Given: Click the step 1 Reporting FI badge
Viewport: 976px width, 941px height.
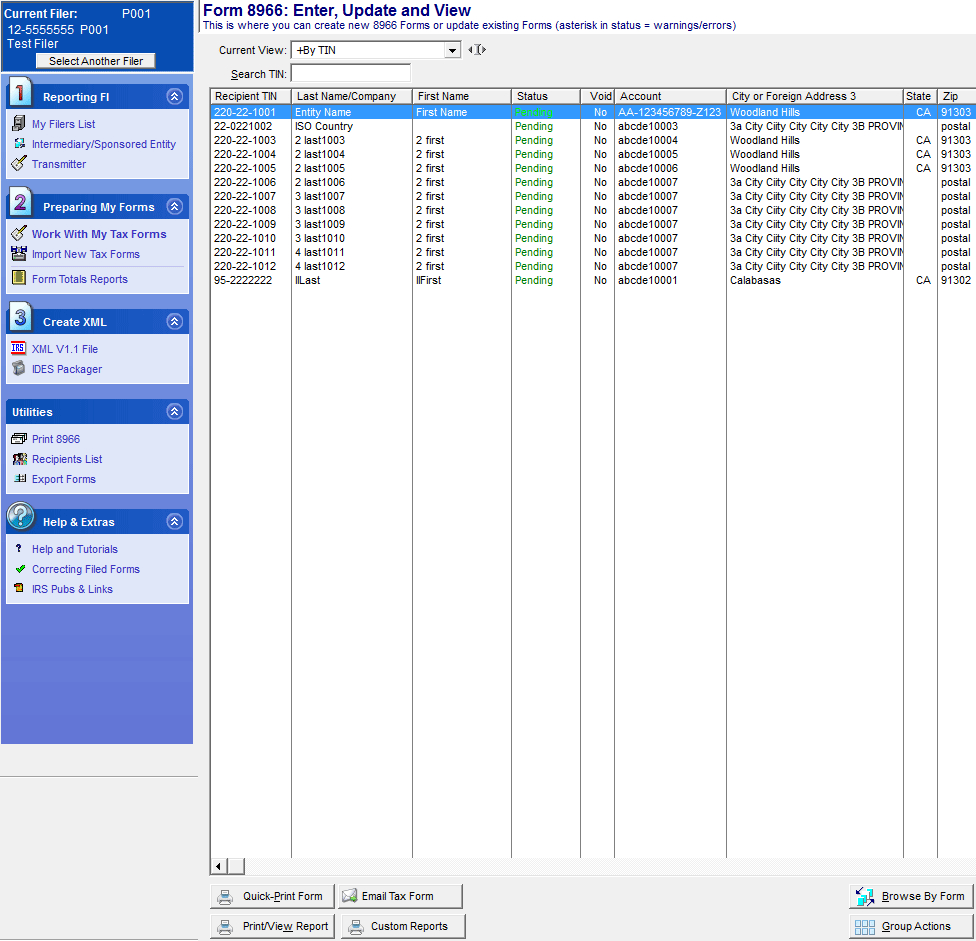Looking at the screenshot, I should (21, 92).
